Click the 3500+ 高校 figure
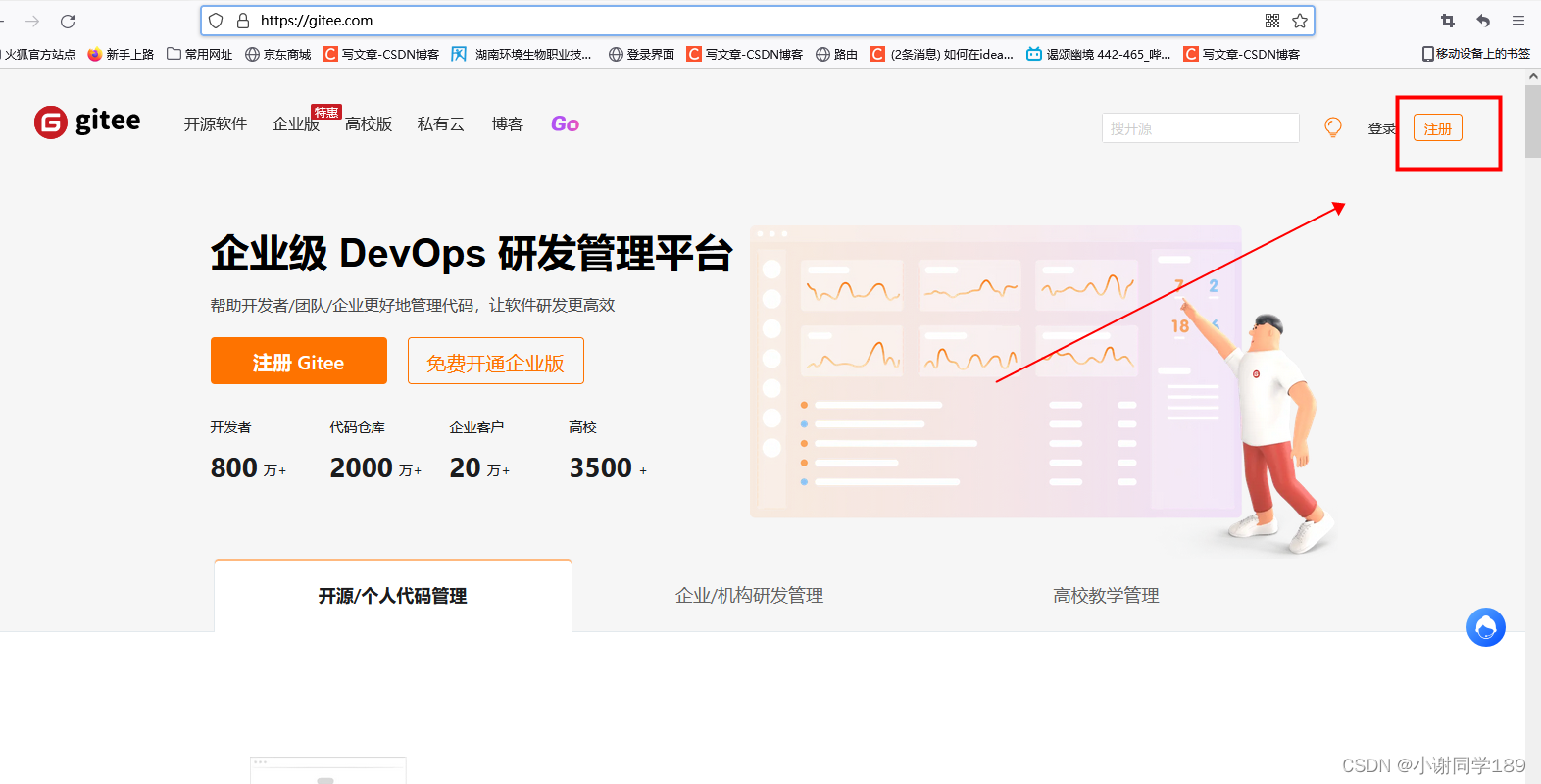 pos(609,468)
